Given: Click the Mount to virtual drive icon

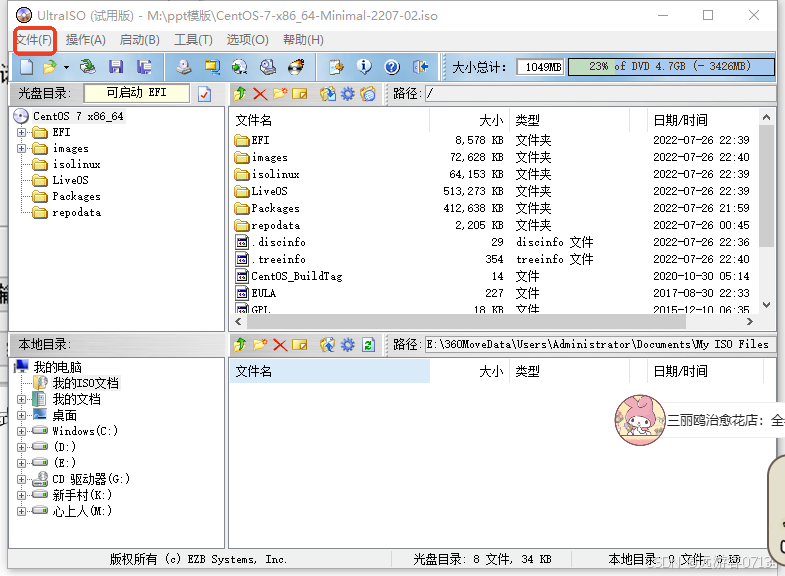Looking at the screenshot, I should [268, 67].
